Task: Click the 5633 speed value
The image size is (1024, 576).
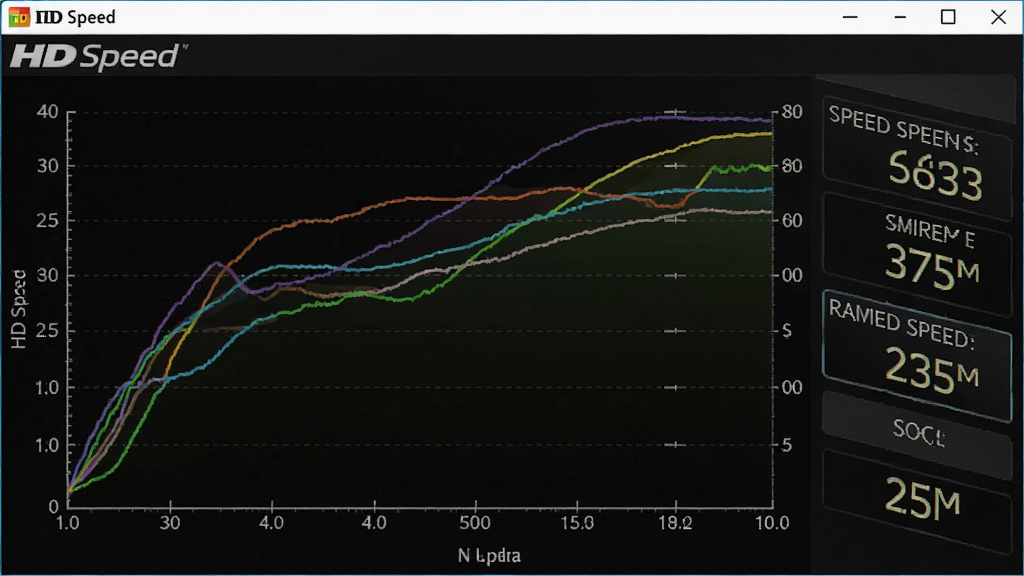Action: click(x=936, y=174)
